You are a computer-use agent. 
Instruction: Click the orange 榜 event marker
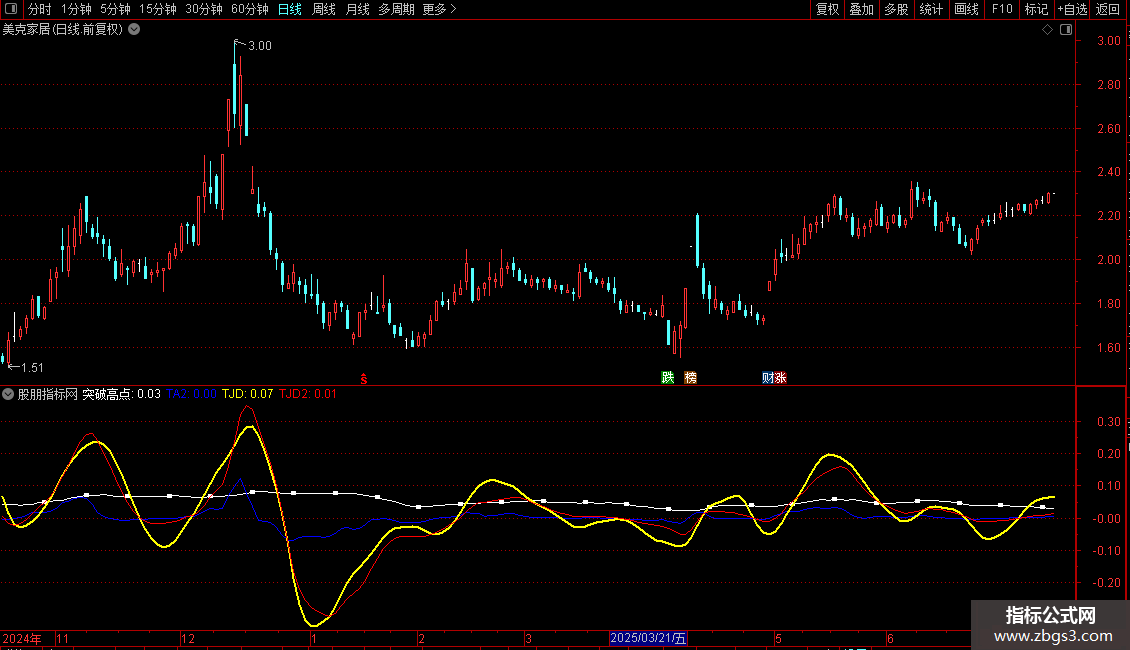point(690,378)
